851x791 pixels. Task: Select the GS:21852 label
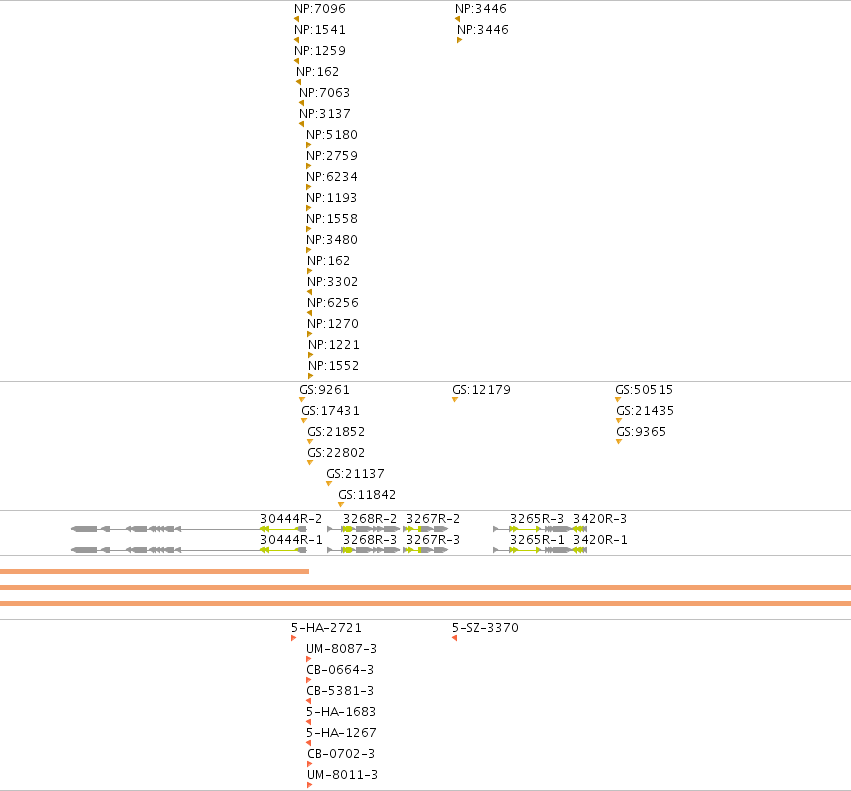pos(336,432)
